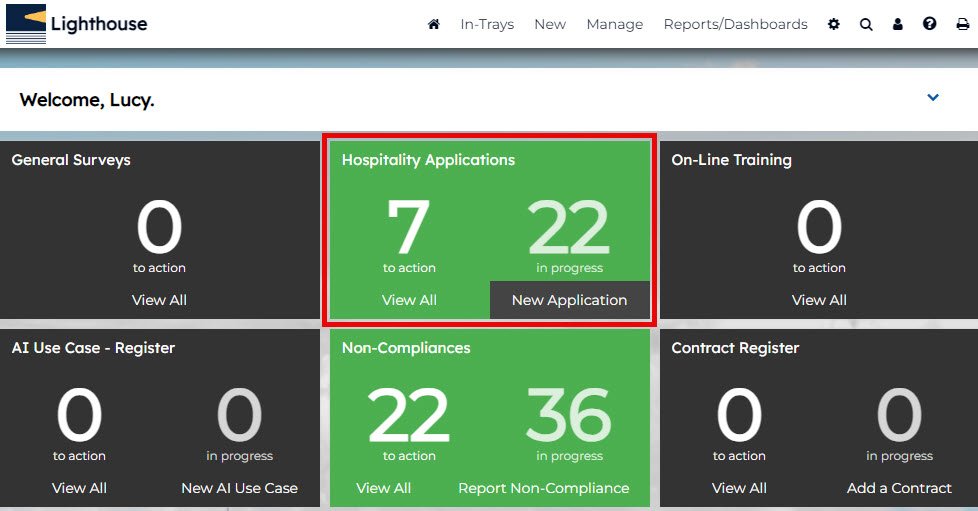Click the 22 Non-Compliances to action count
This screenshot has height=511, width=978.
(x=408, y=416)
